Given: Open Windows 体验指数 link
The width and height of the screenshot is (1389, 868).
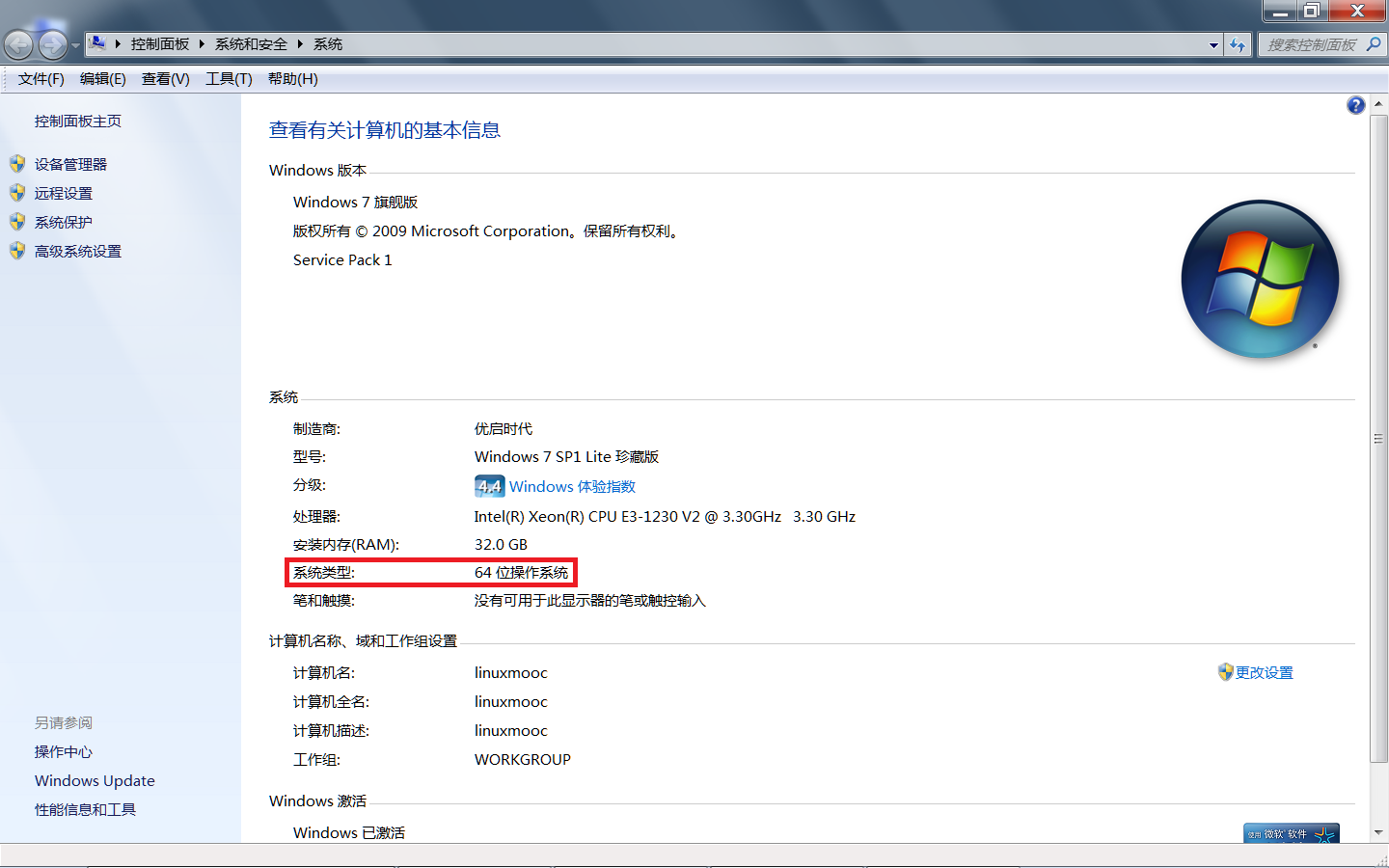Looking at the screenshot, I should click(572, 487).
